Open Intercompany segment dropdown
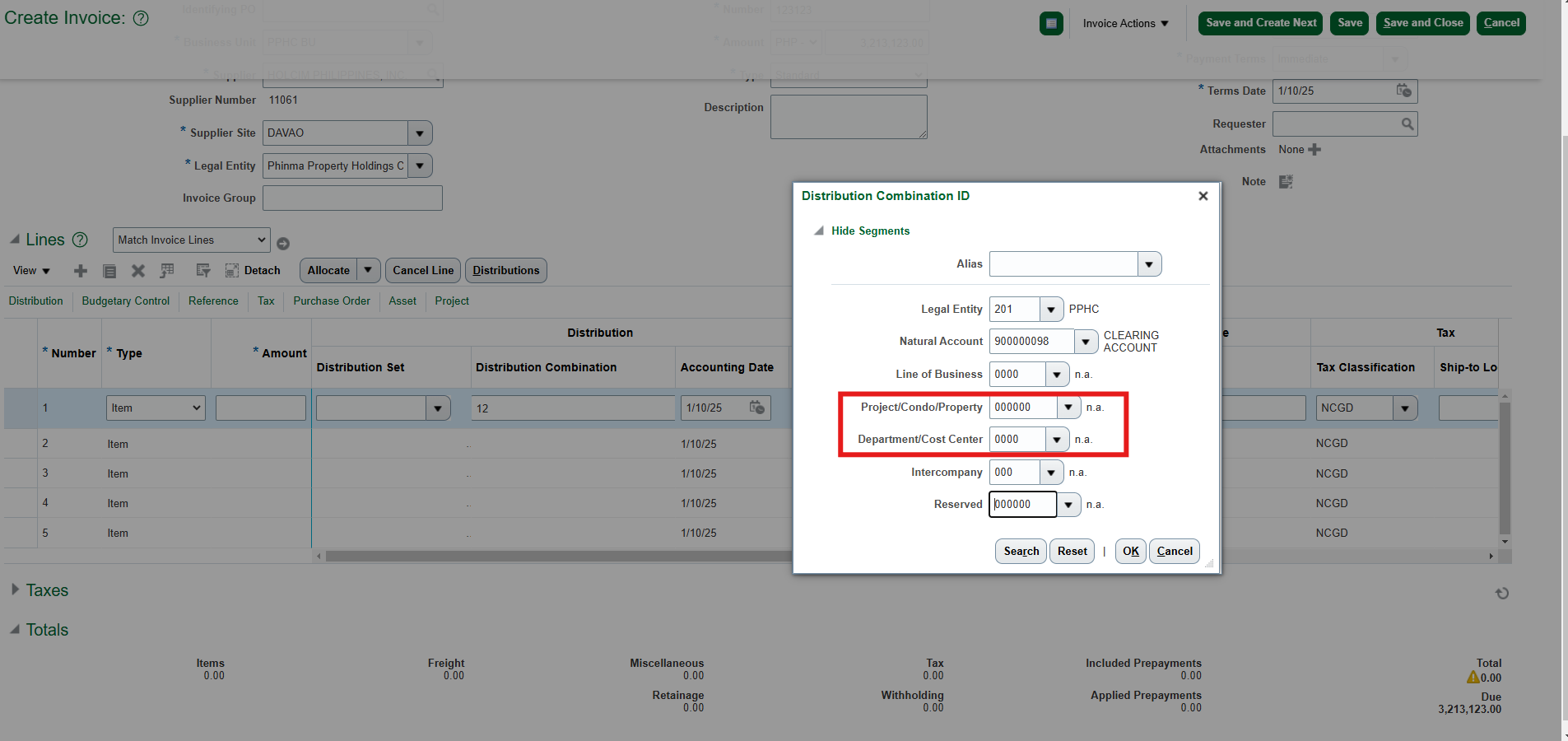1568x741 pixels. click(1051, 473)
